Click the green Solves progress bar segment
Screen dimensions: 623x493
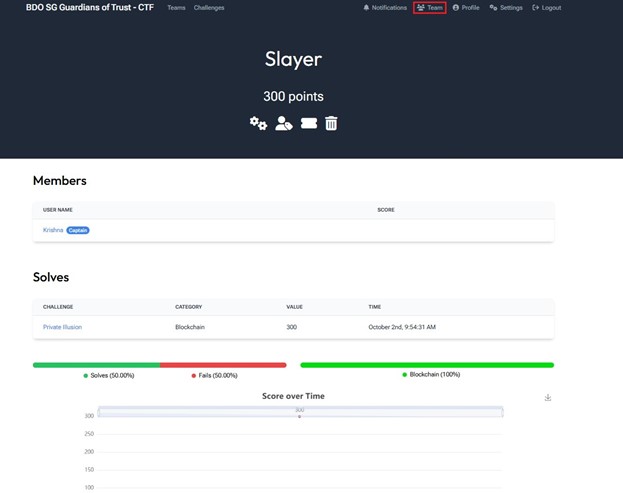click(x=96, y=365)
